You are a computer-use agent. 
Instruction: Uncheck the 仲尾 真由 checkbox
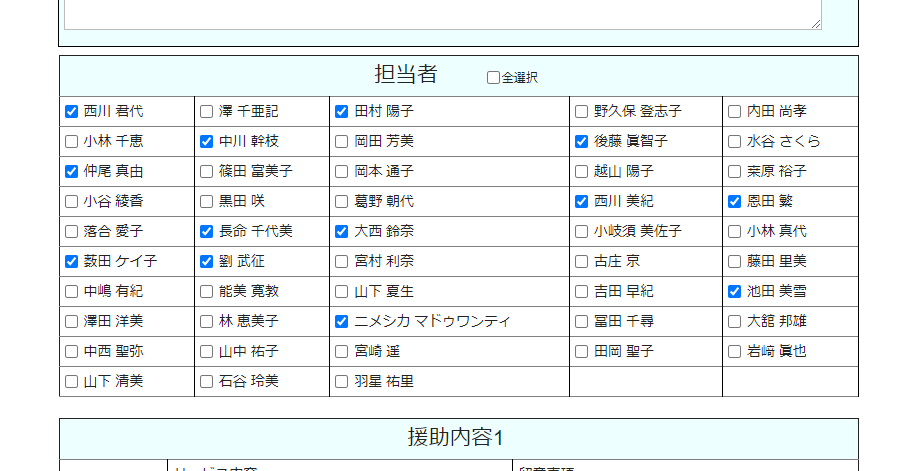(x=71, y=172)
